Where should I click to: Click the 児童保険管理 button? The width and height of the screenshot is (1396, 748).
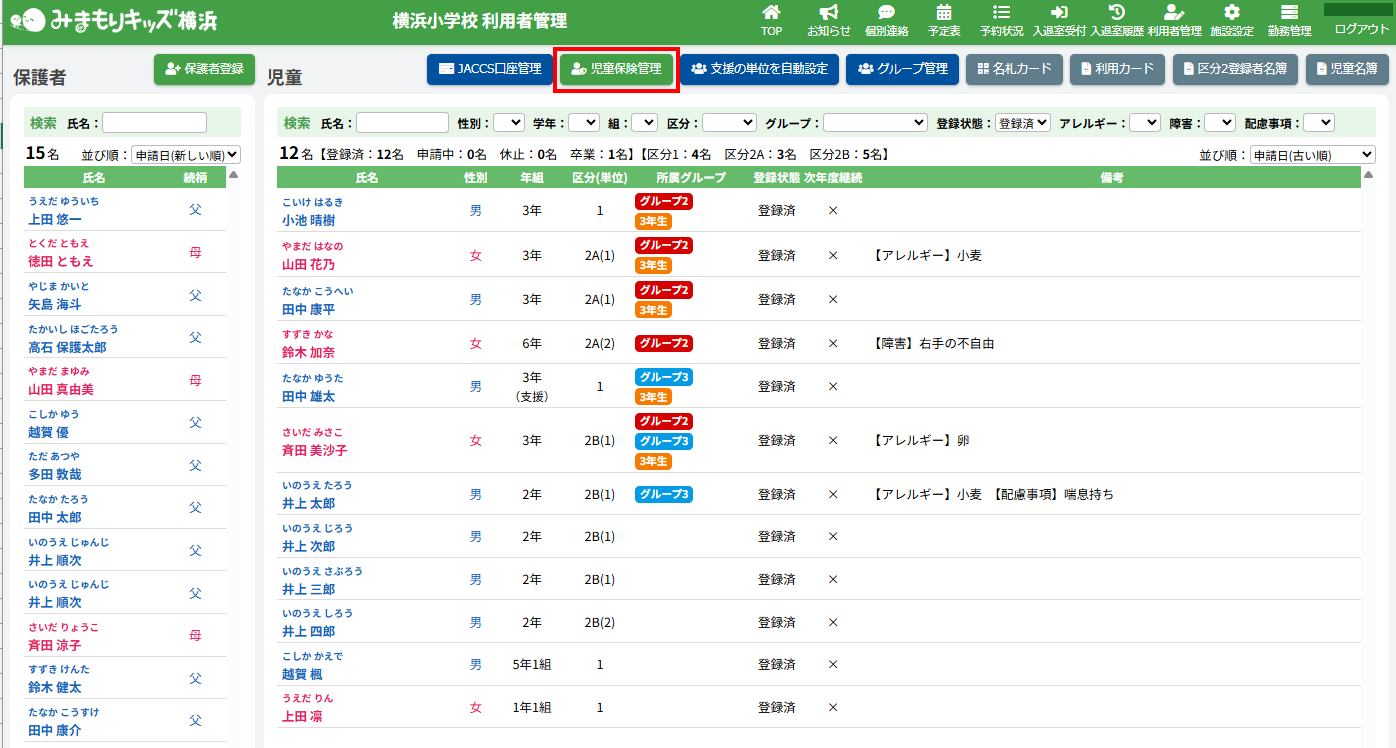coord(616,69)
